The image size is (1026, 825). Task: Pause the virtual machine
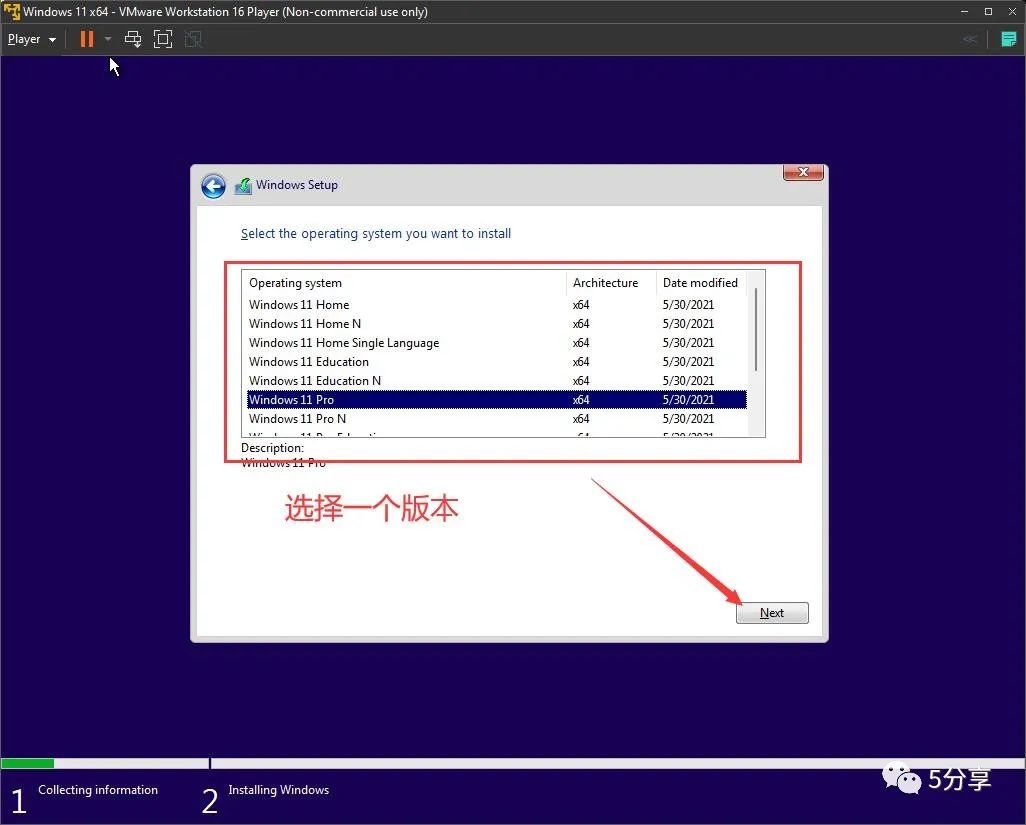coord(86,39)
